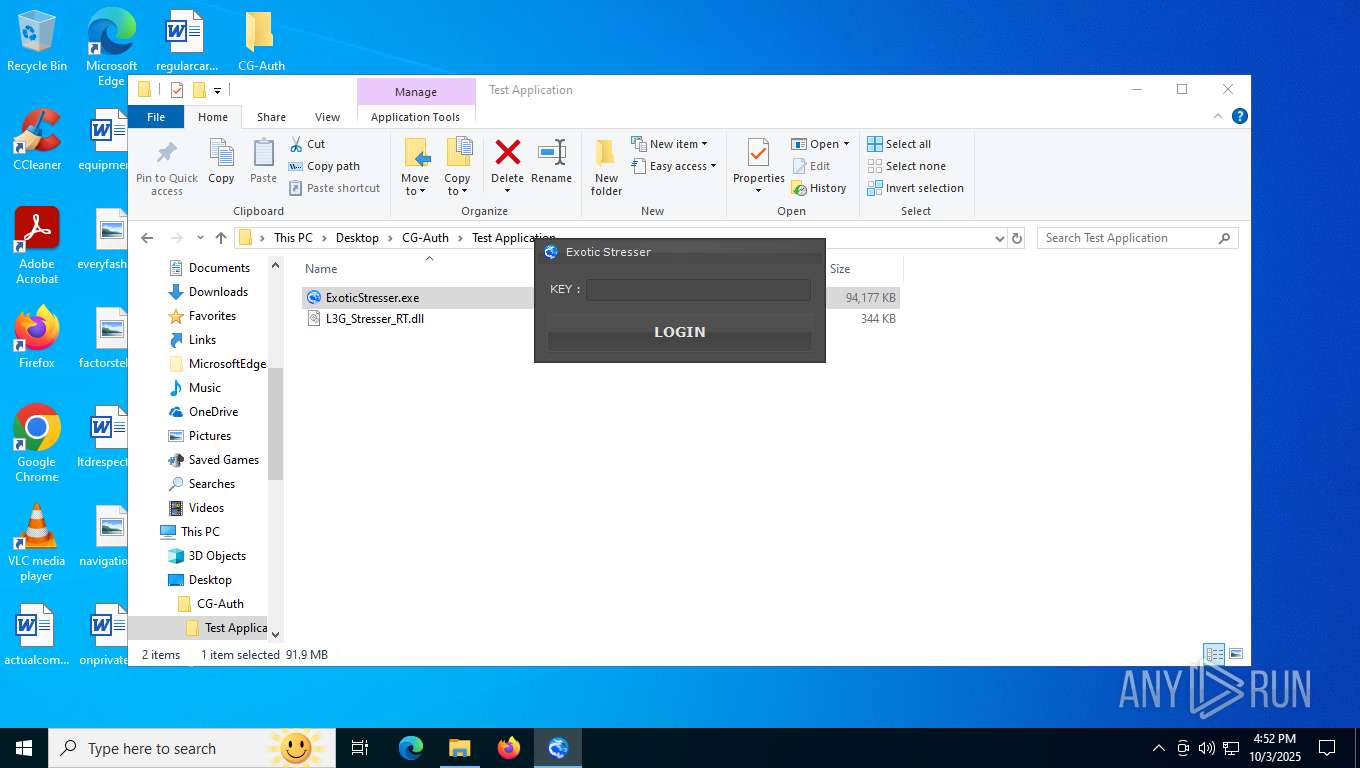
Task: Click the Task View taskbar icon
Action: pos(360,748)
